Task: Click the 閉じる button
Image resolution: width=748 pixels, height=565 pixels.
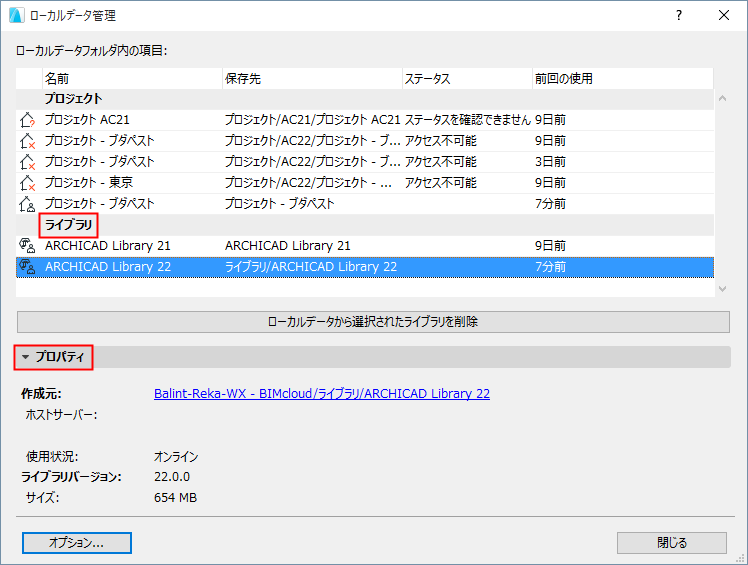Action: (x=672, y=543)
